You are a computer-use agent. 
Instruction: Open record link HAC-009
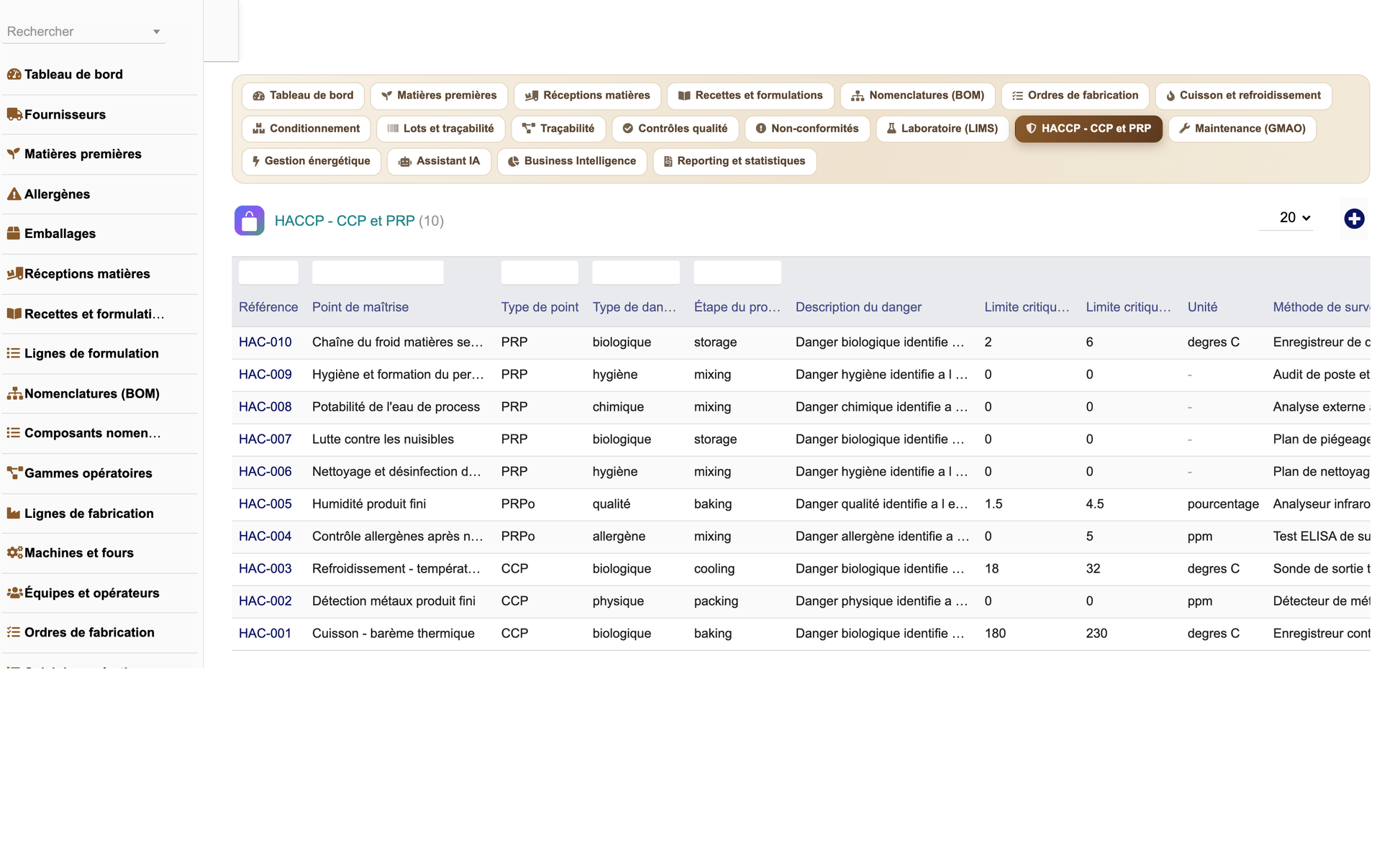[265, 375]
